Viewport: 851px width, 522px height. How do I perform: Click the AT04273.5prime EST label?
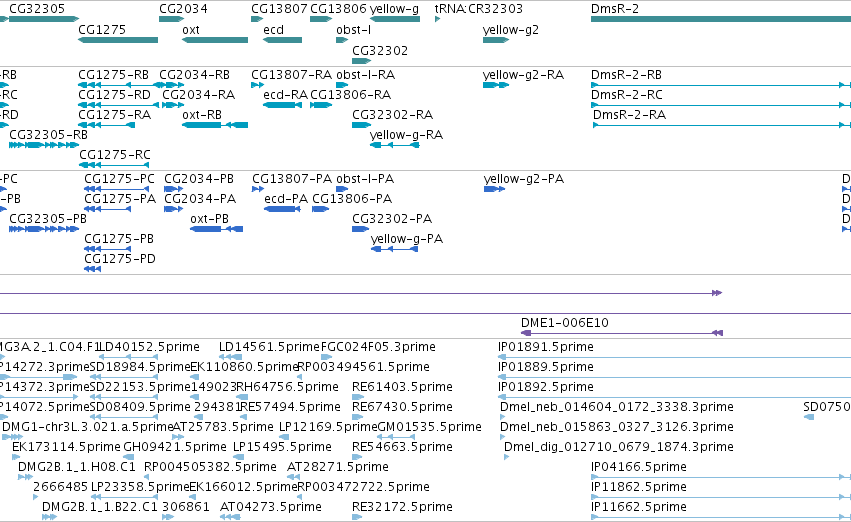click(271, 507)
